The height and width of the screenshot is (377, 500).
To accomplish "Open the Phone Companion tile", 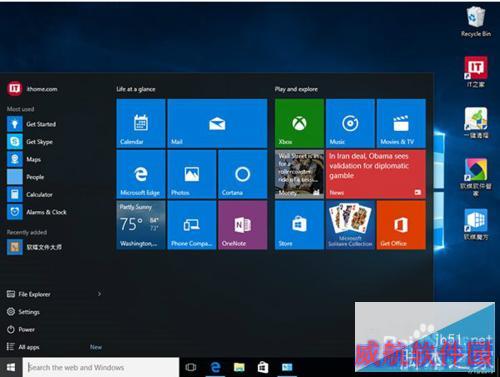I will click(x=192, y=225).
